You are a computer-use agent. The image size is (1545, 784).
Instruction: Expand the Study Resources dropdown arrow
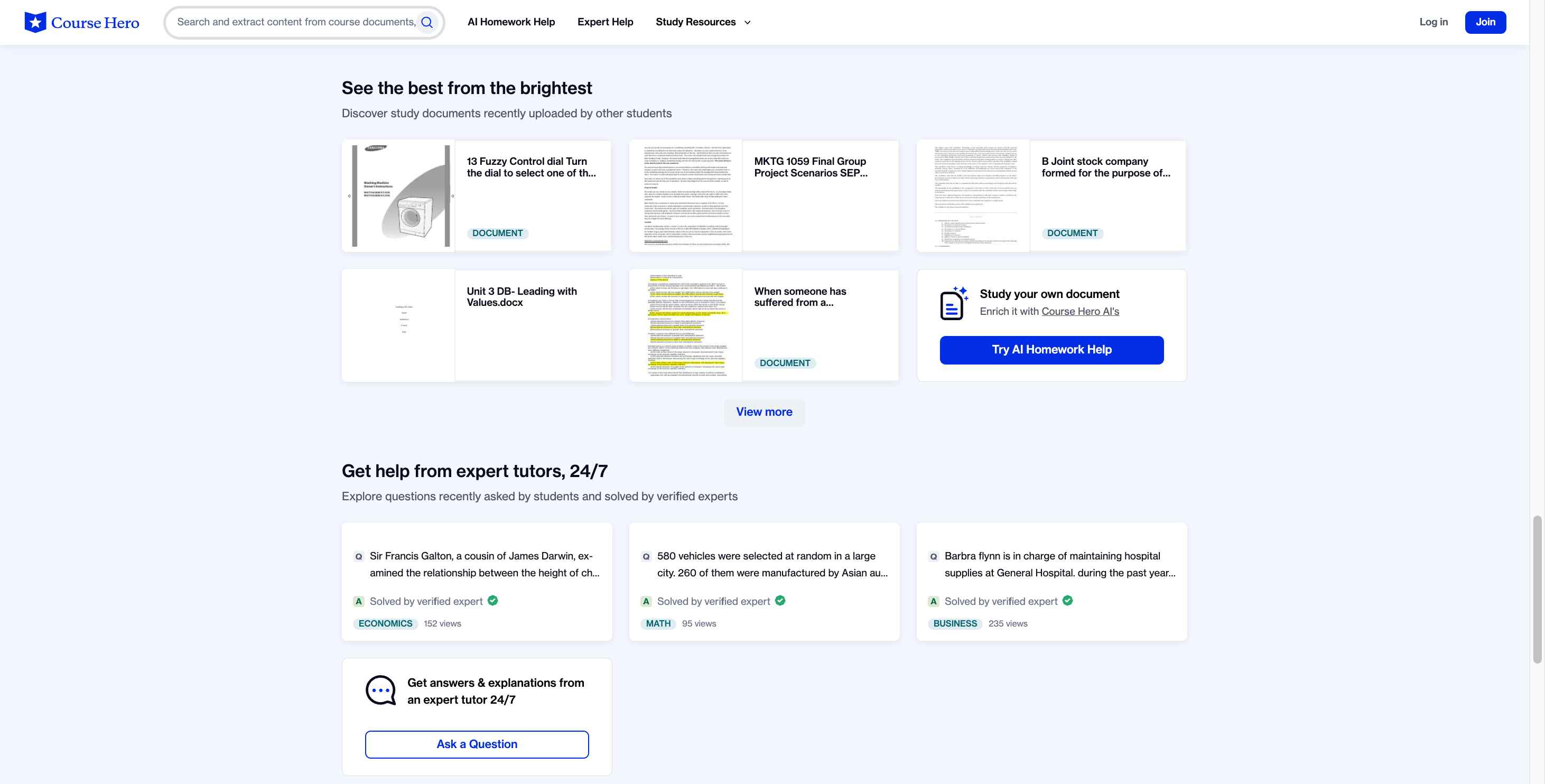click(747, 22)
